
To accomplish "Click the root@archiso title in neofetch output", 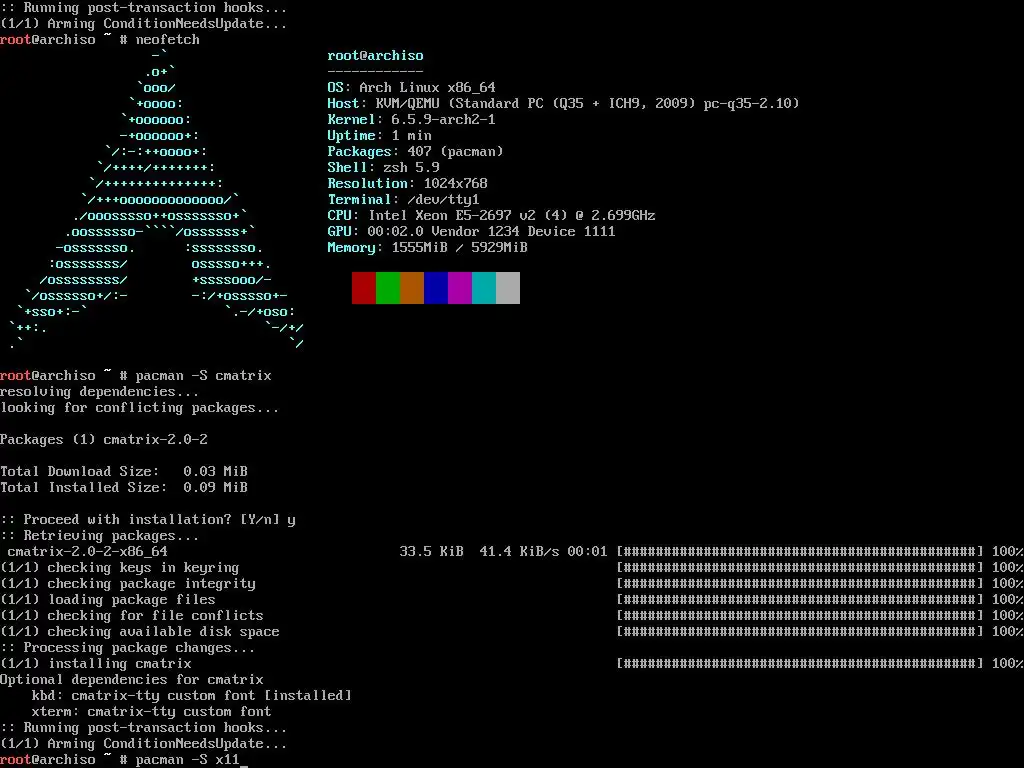I will point(376,56).
